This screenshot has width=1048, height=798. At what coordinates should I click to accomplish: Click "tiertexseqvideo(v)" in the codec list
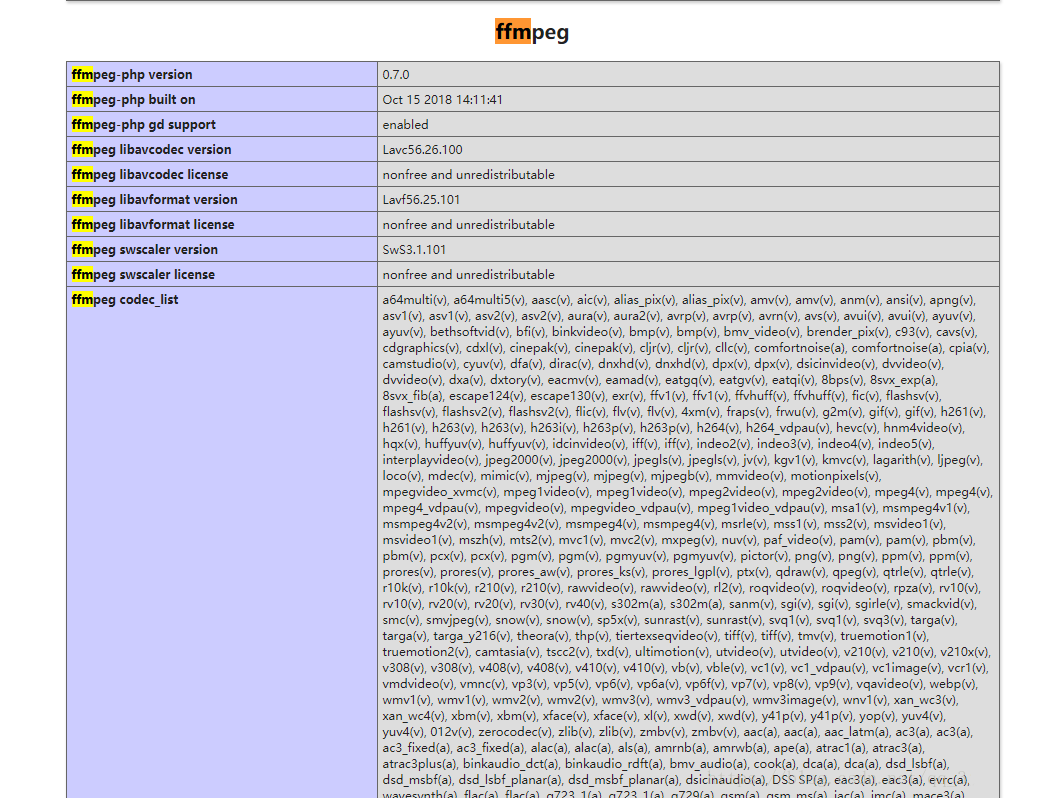tap(668, 636)
